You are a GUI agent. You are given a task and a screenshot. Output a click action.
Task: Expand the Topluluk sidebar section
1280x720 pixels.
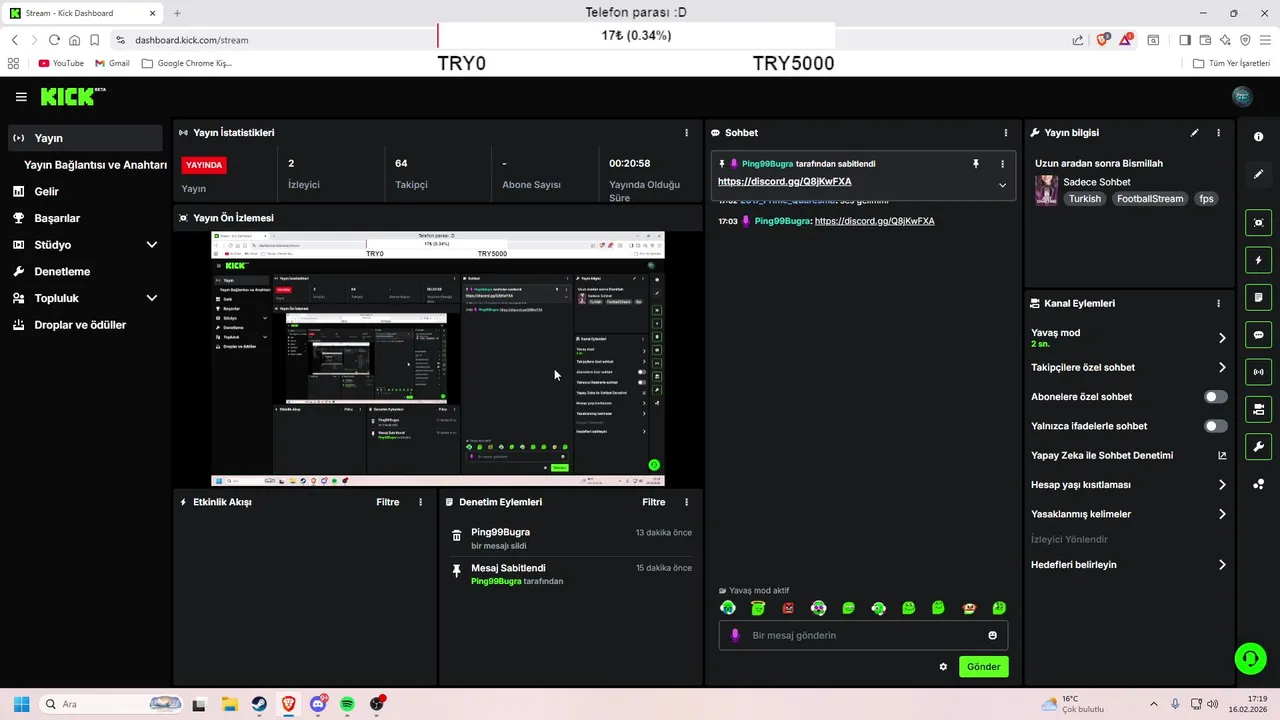[152, 298]
